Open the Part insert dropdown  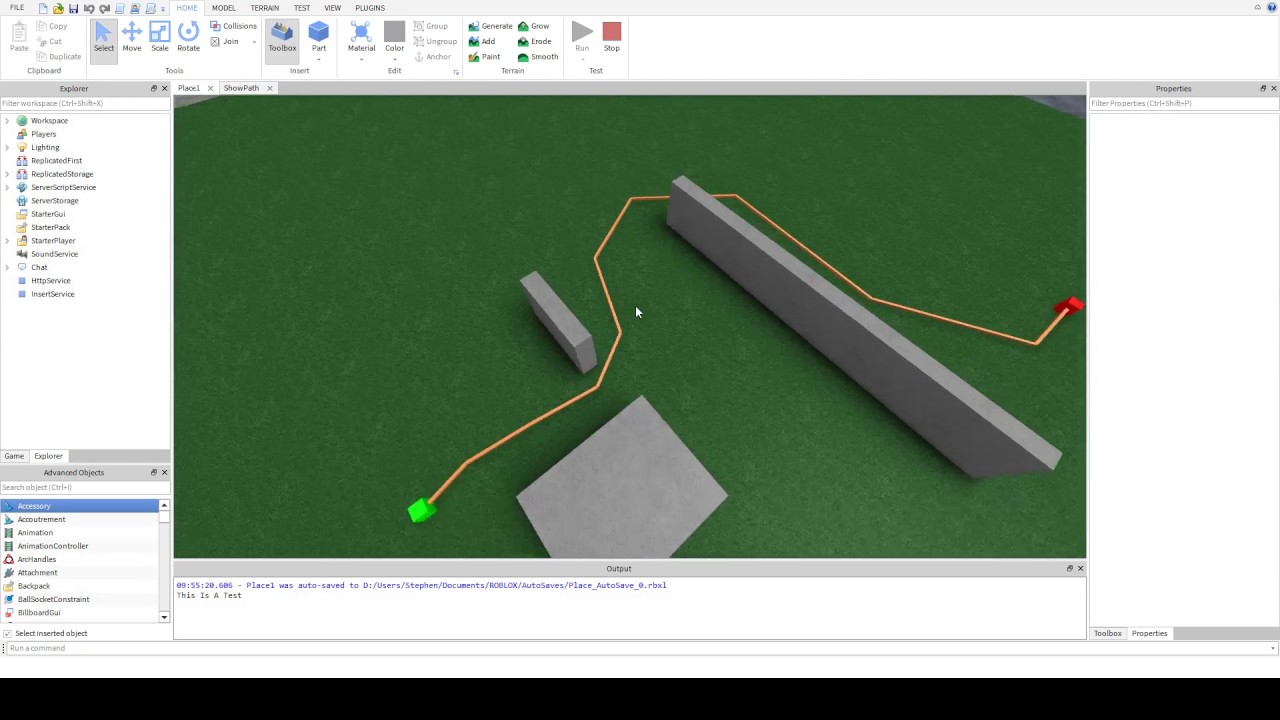point(318,60)
